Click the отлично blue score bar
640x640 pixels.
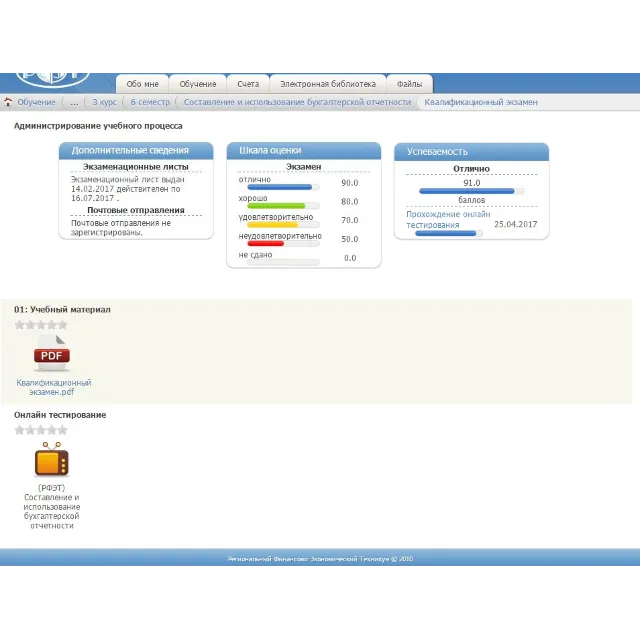pos(283,187)
